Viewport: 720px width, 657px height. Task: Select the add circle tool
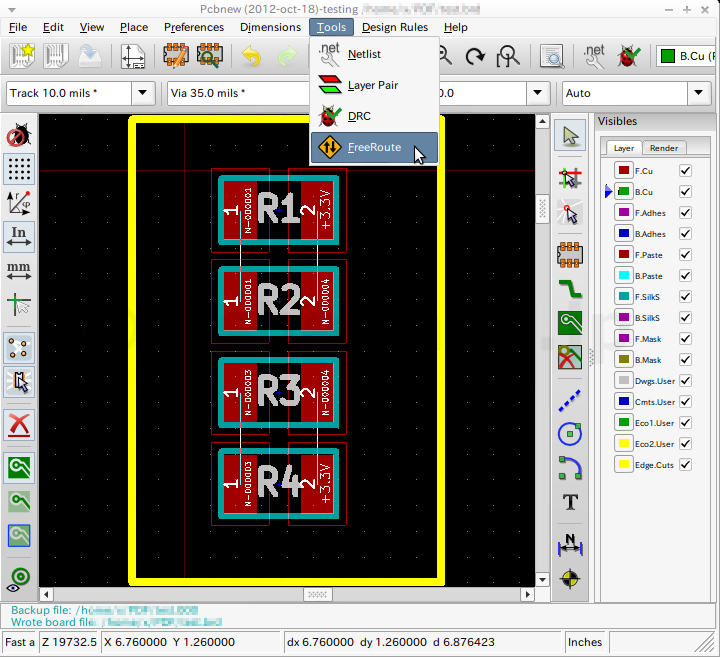pos(570,434)
